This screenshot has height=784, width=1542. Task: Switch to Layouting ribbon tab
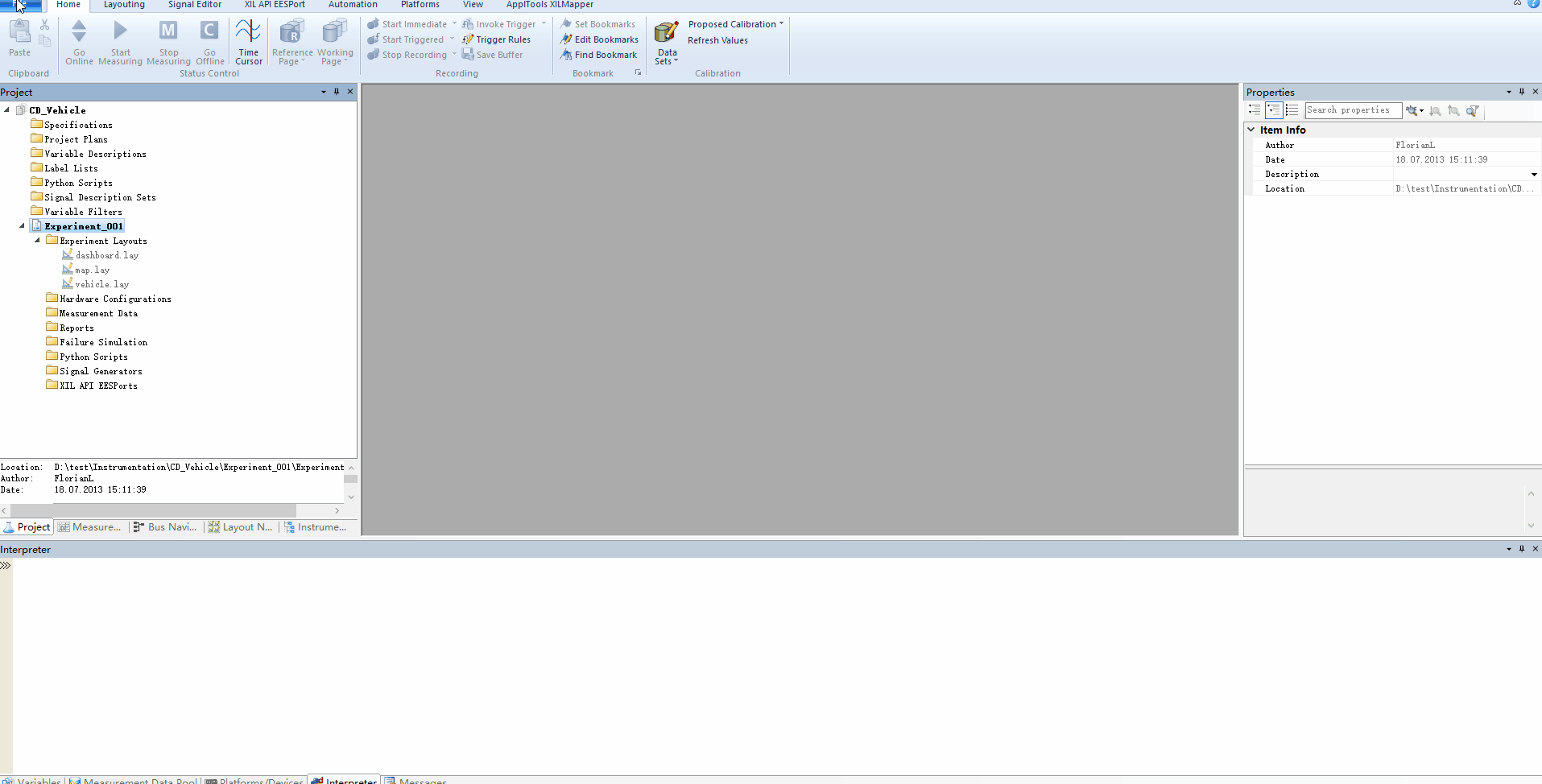[x=124, y=5]
